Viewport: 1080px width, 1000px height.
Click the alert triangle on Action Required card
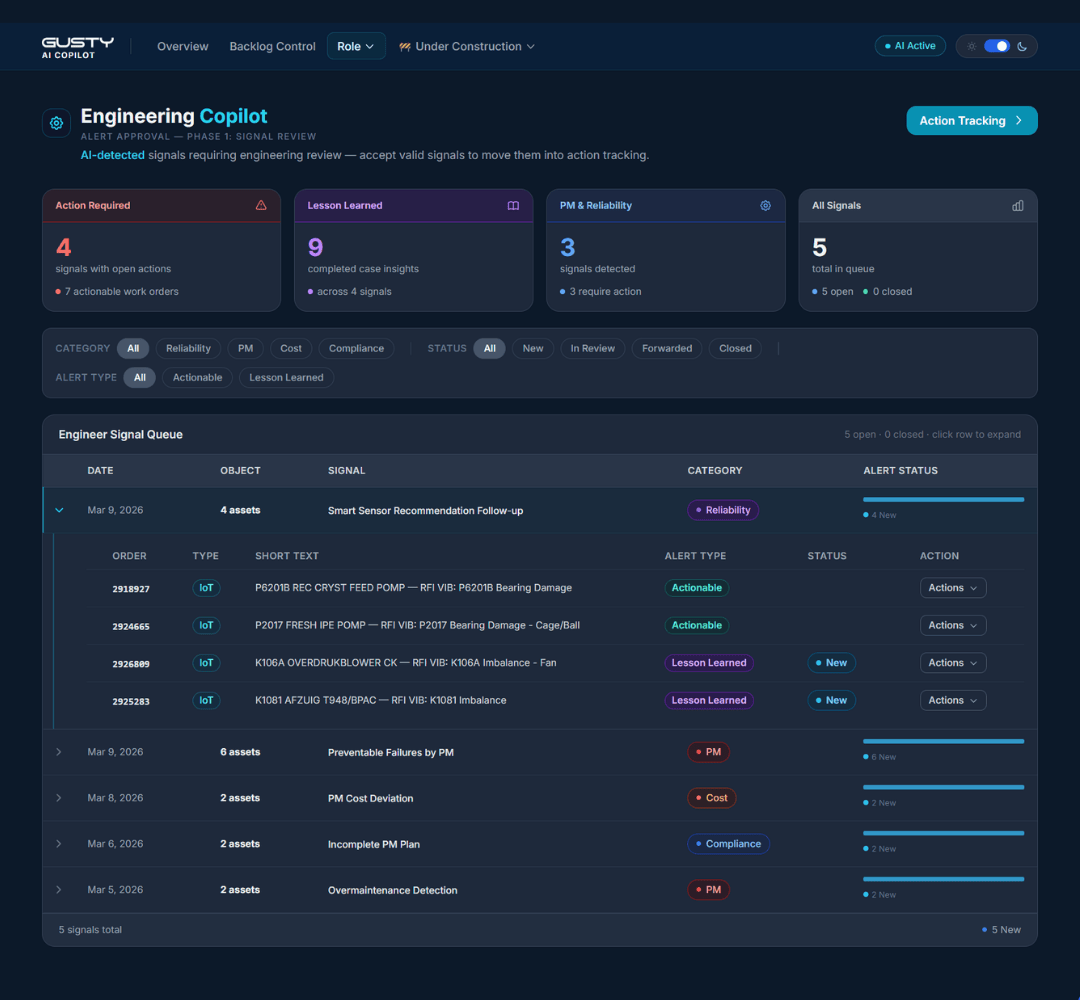(262, 204)
